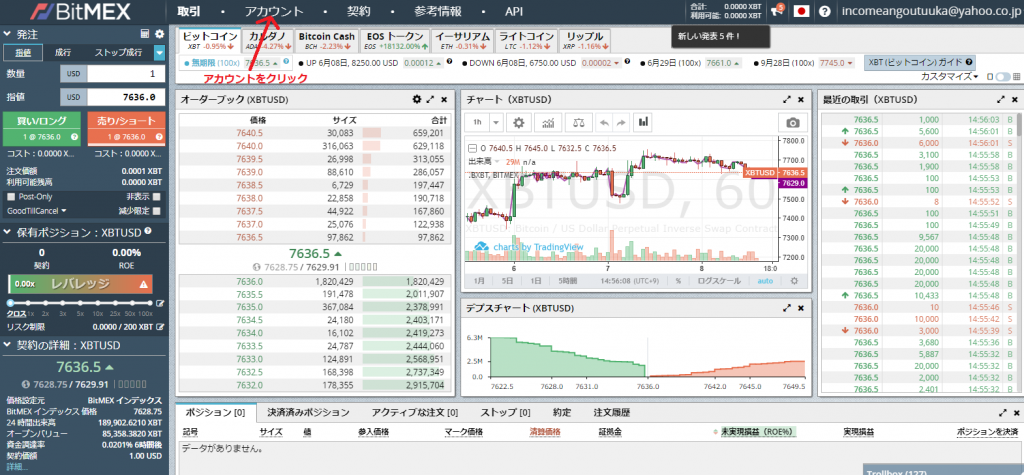This screenshot has width=1024, height=475.
Task: Select the リップル XRP tab
Action: click(x=585, y=40)
